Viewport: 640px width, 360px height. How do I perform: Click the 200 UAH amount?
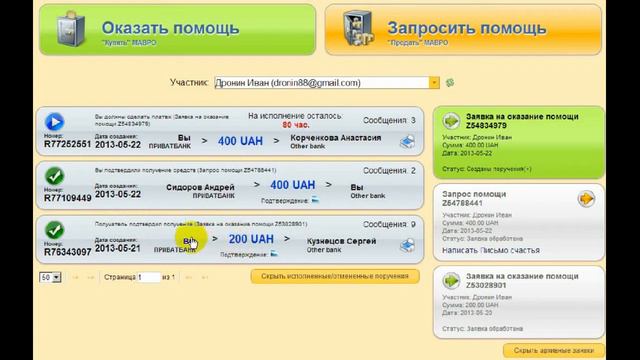point(251,239)
